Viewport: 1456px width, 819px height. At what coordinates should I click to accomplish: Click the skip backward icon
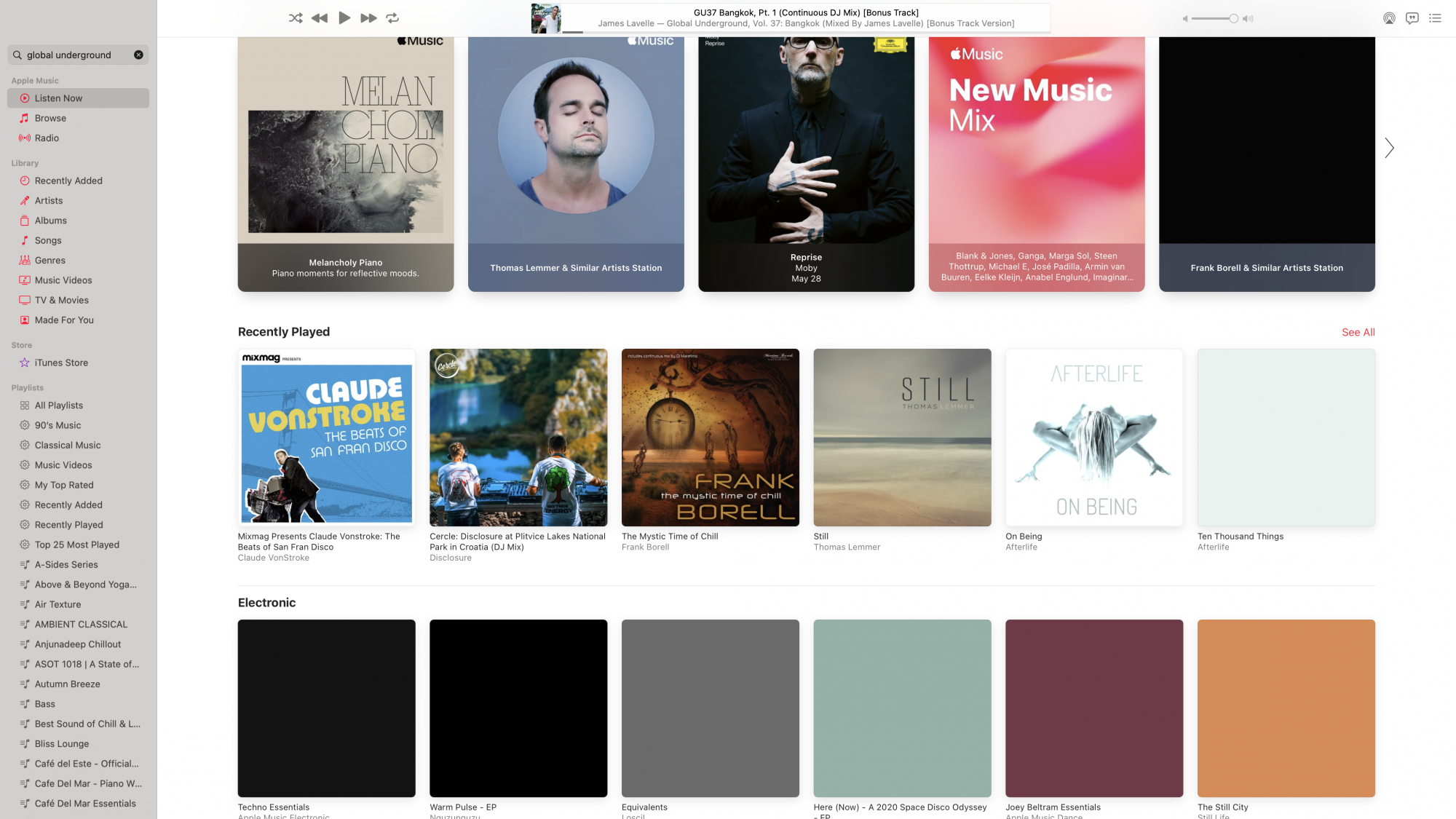[x=319, y=18]
